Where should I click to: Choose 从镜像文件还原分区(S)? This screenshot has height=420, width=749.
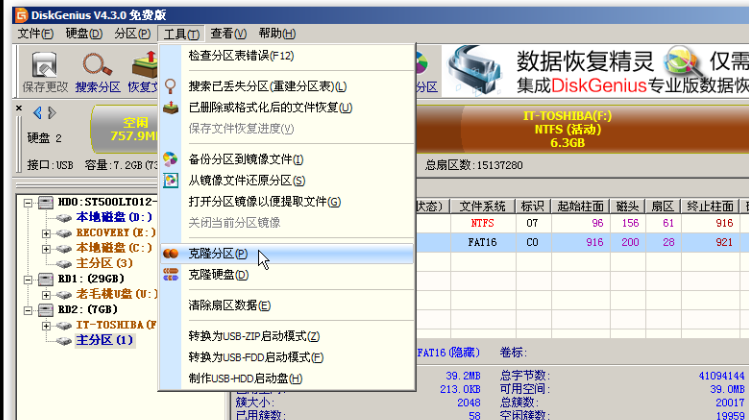point(287,180)
